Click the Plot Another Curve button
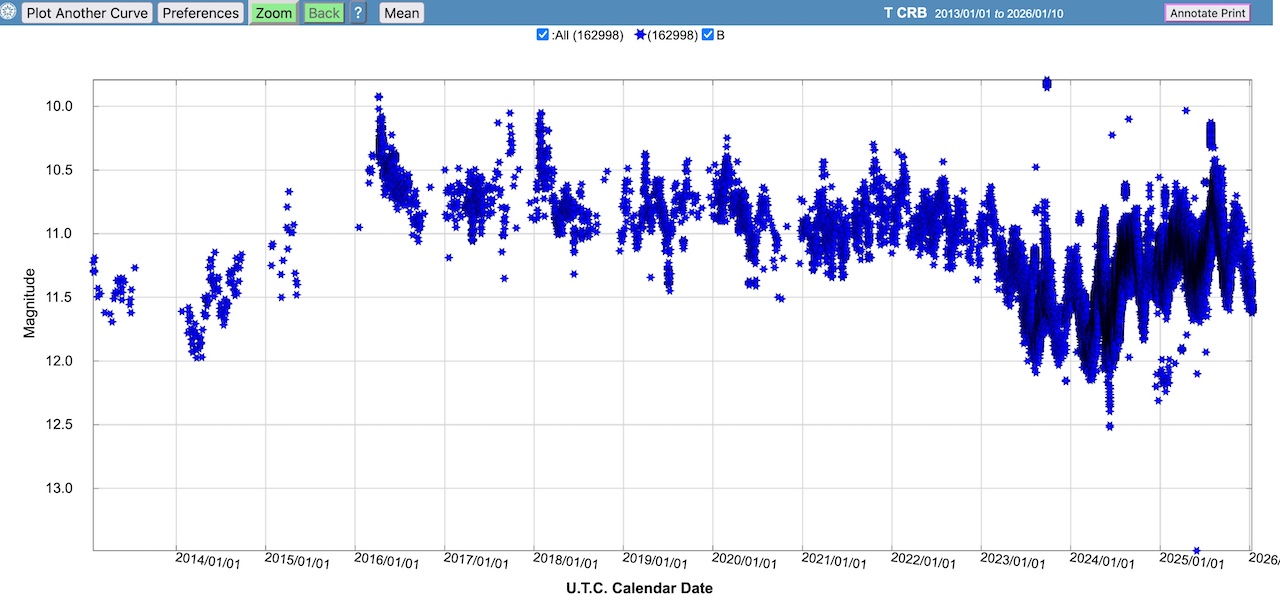The image size is (1280, 610). coord(87,13)
